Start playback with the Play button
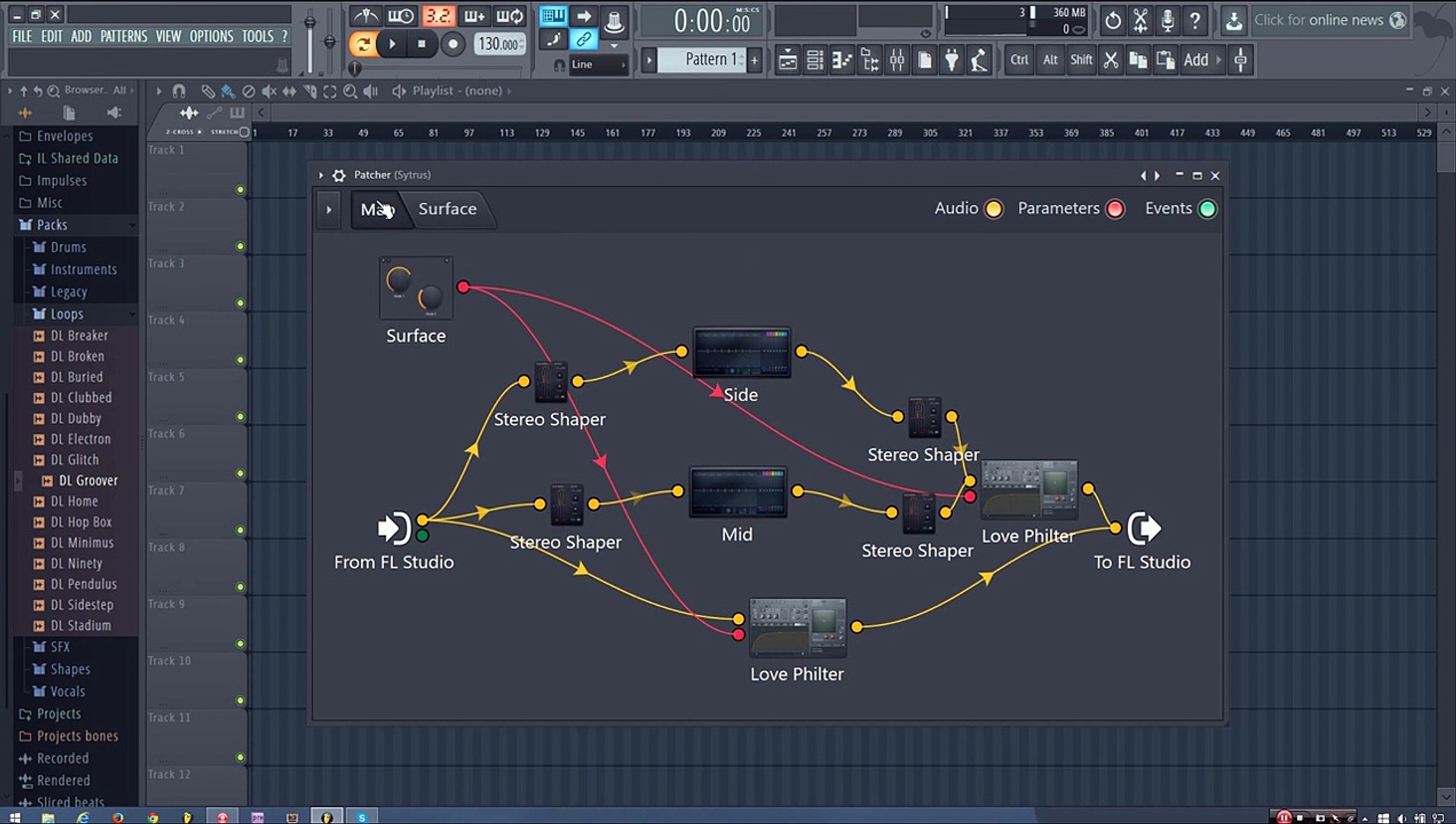The width and height of the screenshot is (1456, 824). (x=392, y=44)
